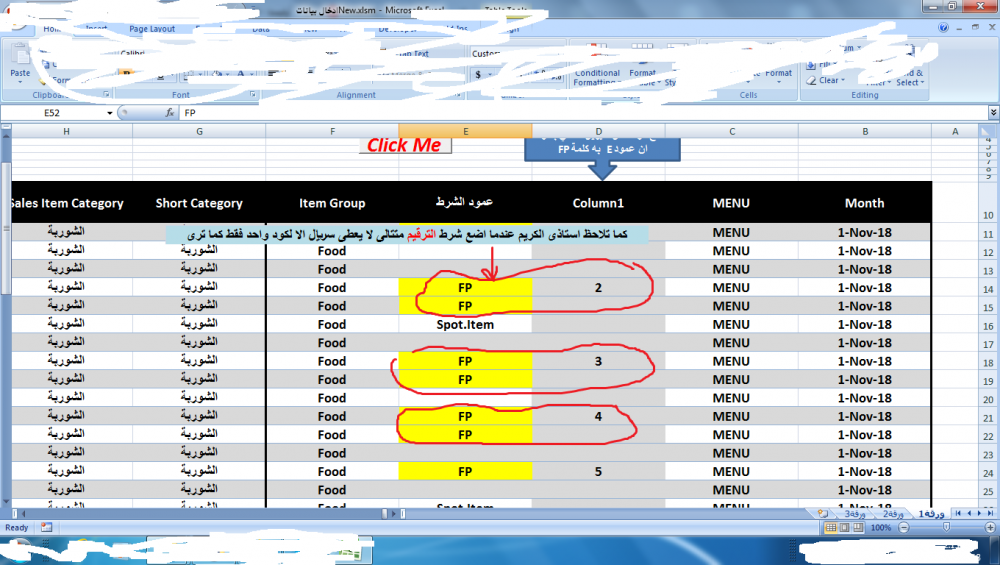Image resolution: width=1000 pixels, height=565 pixels.
Task: Switch to Normal view icon
Action: pyautogui.click(x=830, y=527)
